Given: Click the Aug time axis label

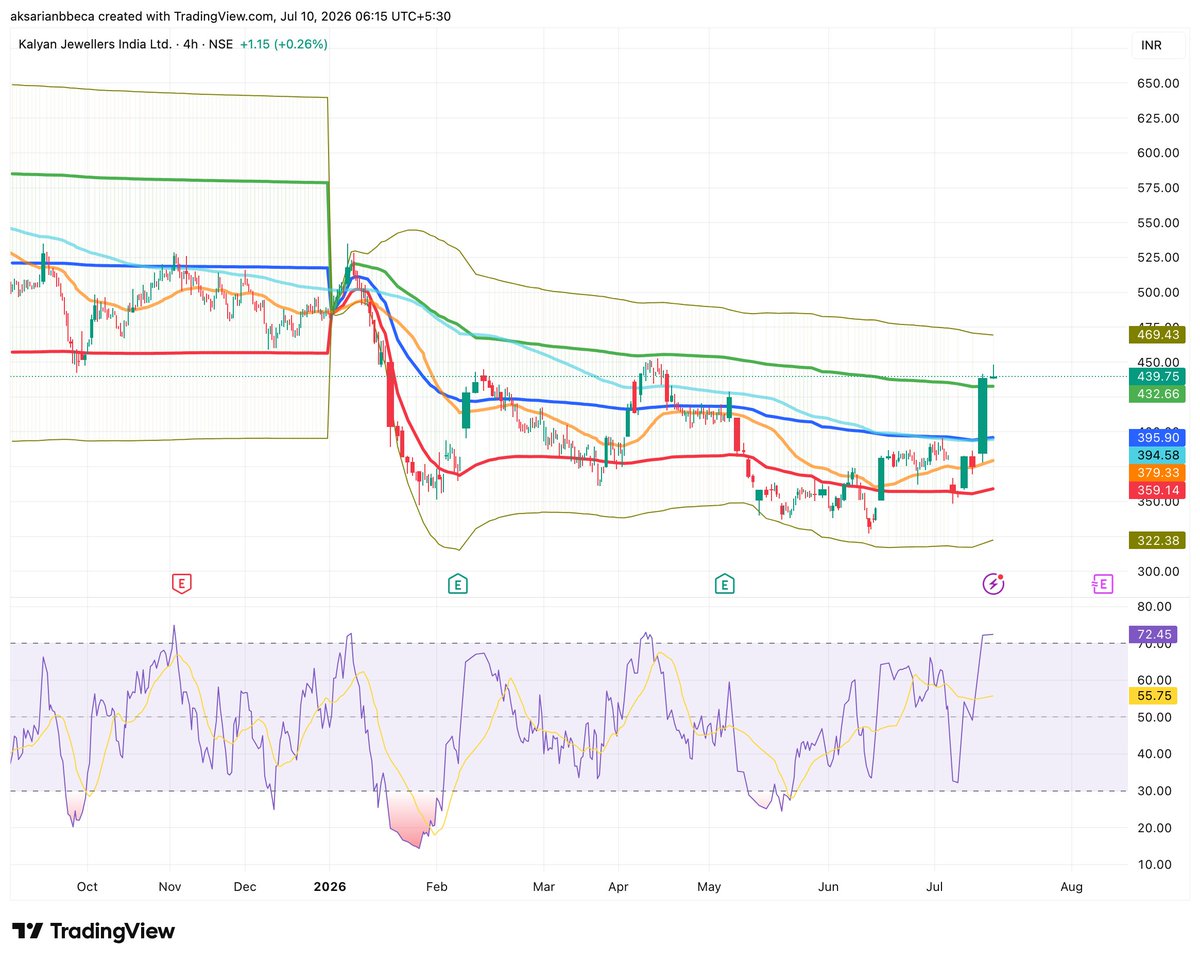Looking at the screenshot, I should pyautogui.click(x=1071, y=887).
